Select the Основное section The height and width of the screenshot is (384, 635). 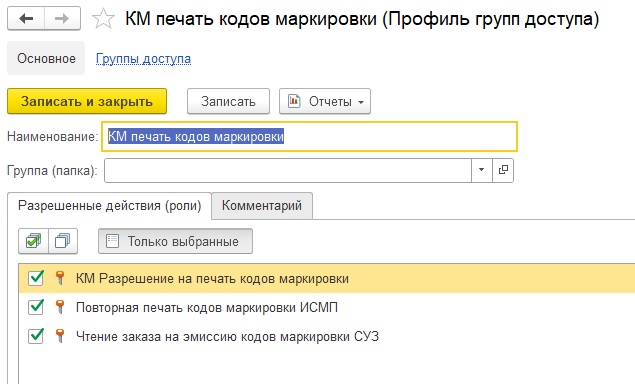pos(46,58)
